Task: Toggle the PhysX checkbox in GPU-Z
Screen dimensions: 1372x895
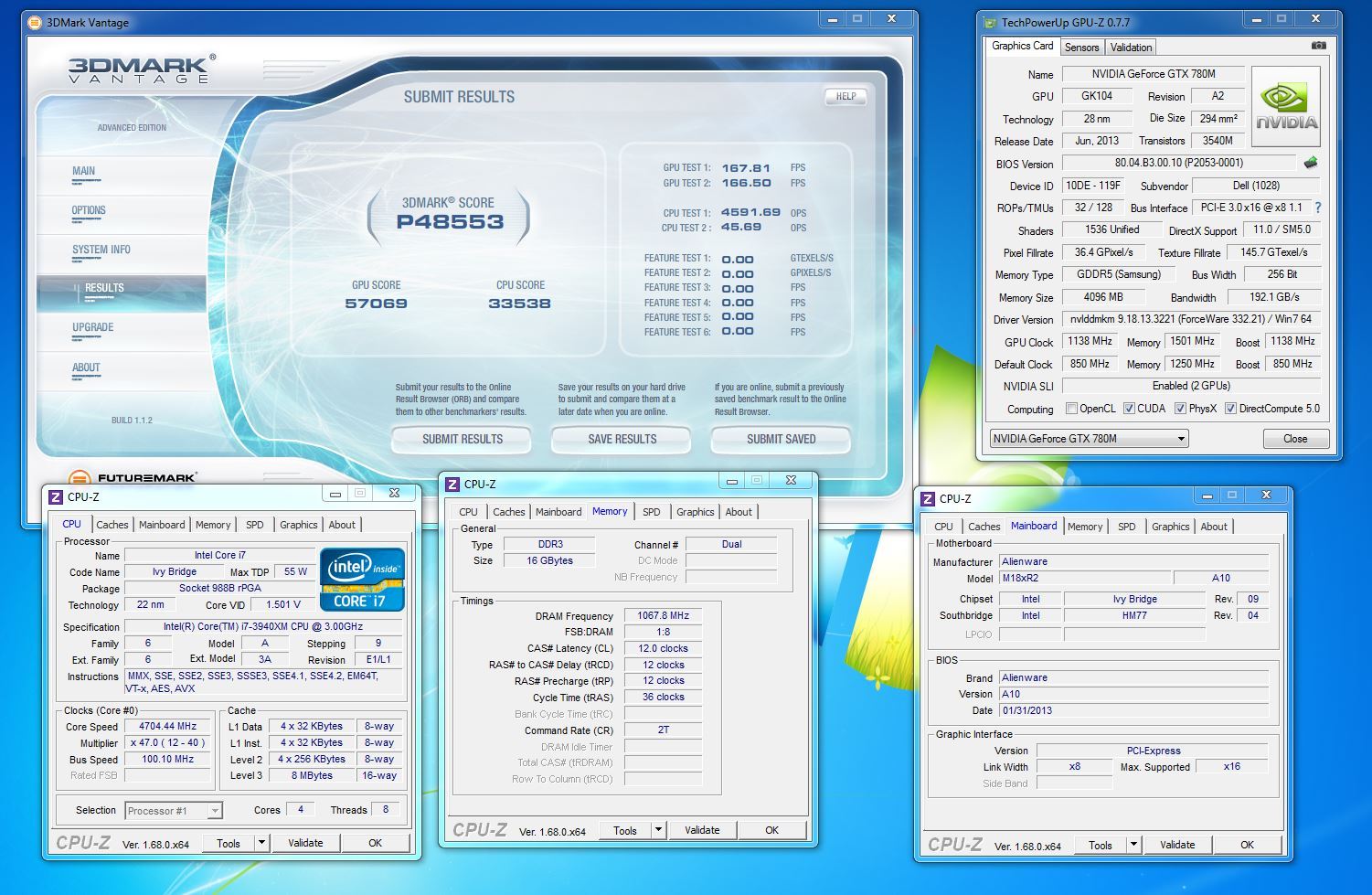Action: (x=1180, y=409)
